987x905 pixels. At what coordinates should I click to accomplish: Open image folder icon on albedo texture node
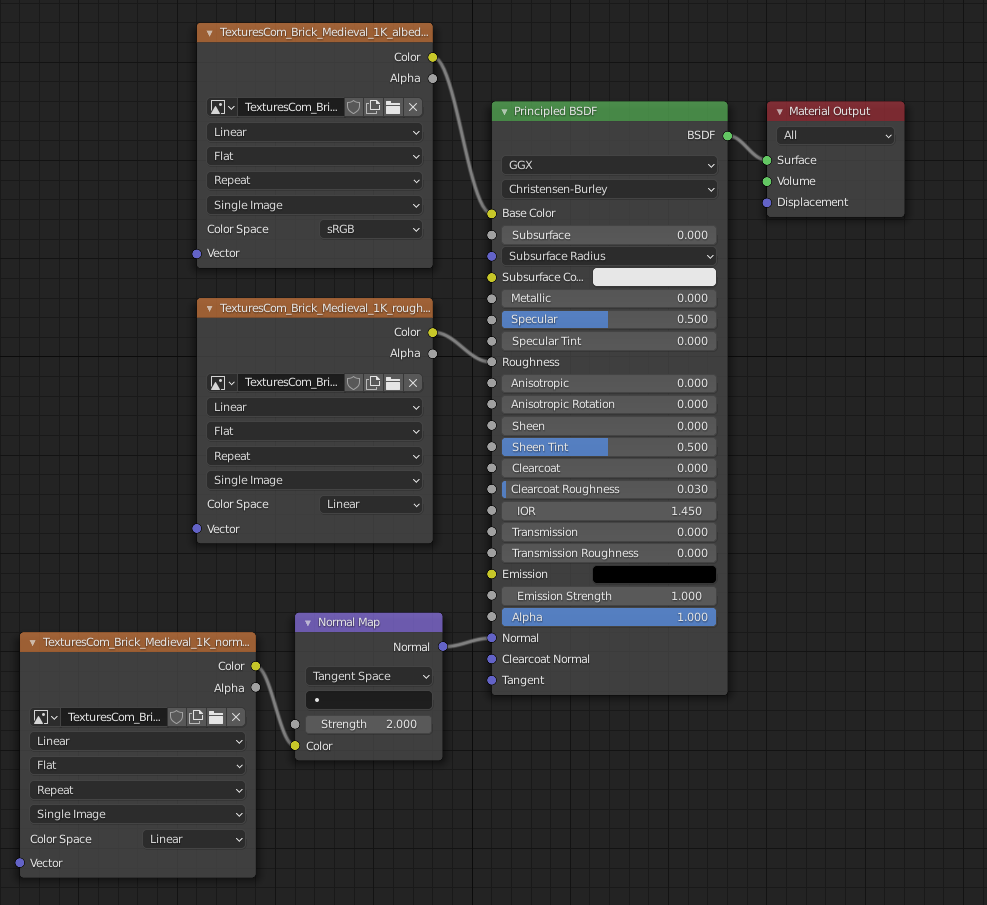click(x=393, y=107)
